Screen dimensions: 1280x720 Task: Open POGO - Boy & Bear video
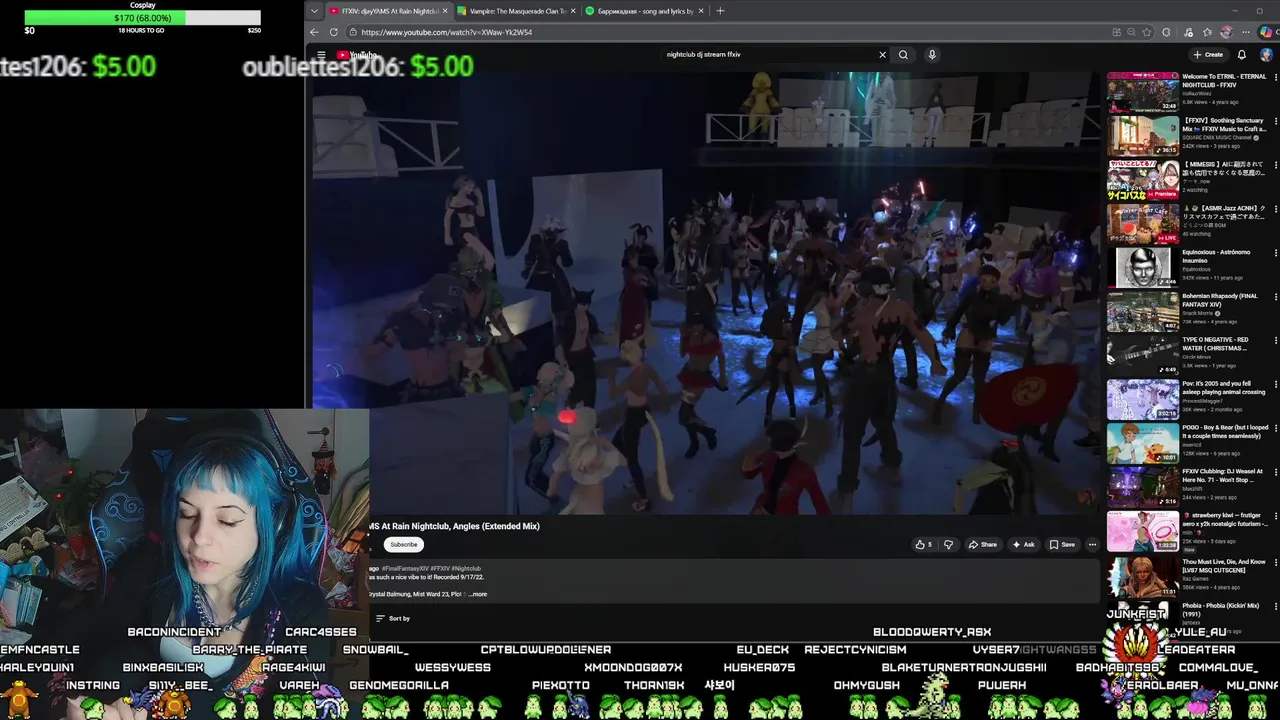pyautogui.click(x=1143, y=444)
